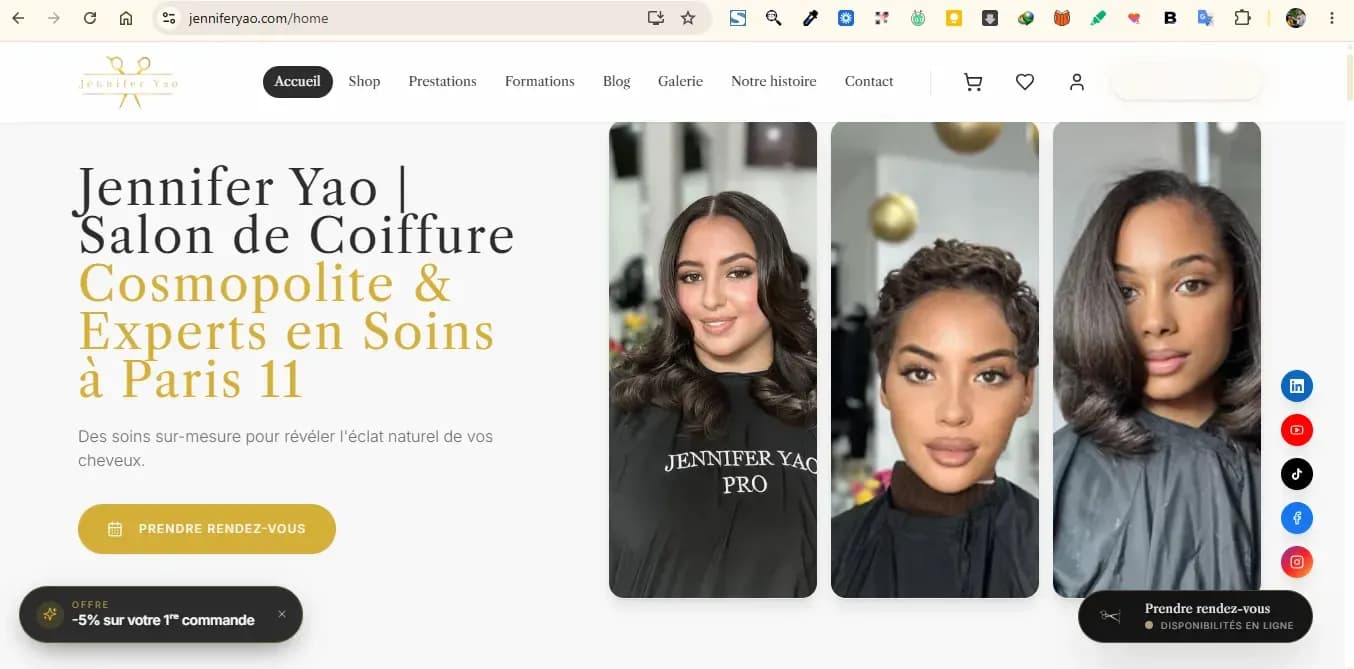The height and width of the screenshot is (669, 1354).
Task: Activate the eyedropper color picker extension
Action: pos(810,18)
